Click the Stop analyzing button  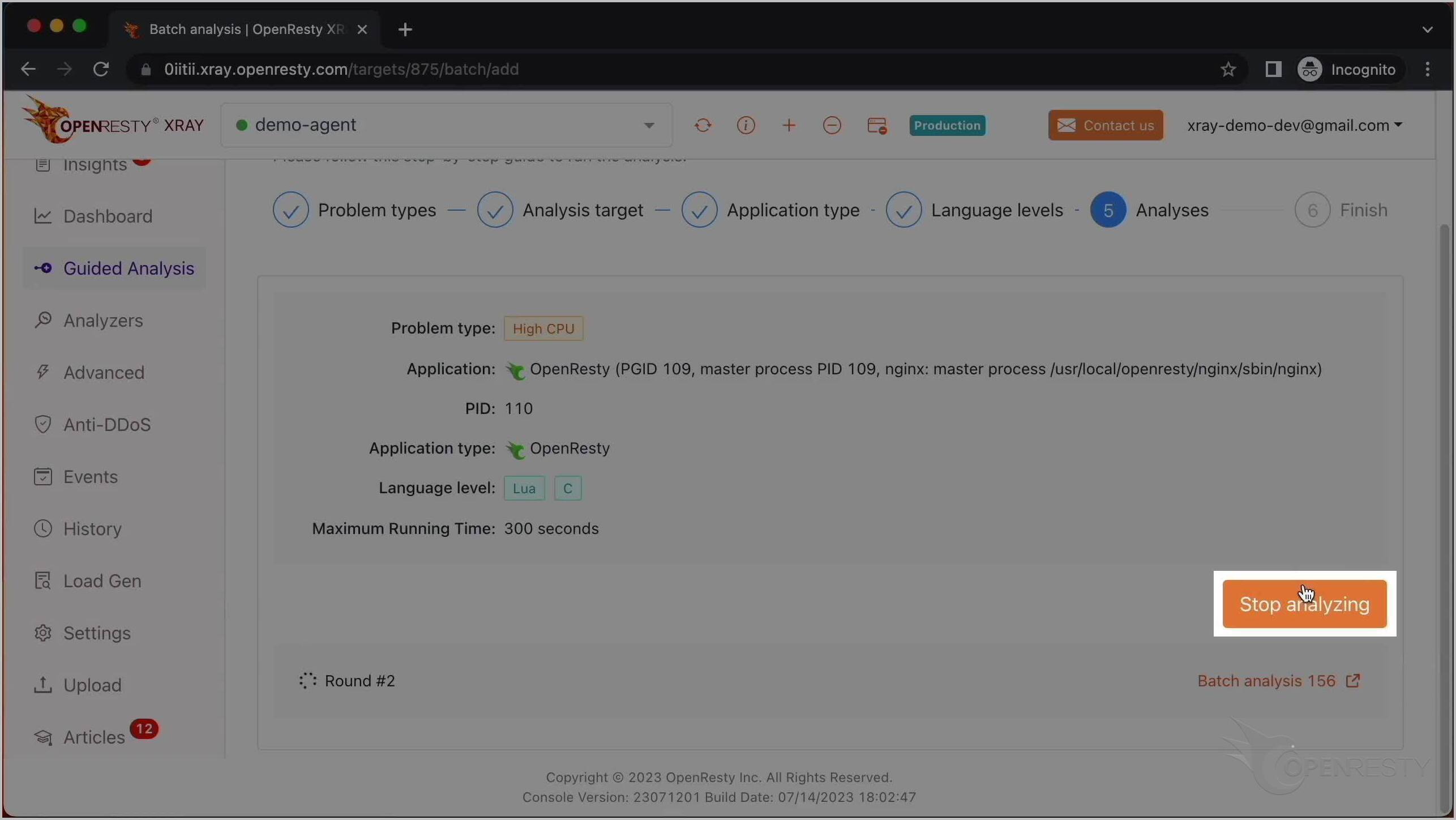click(x=1304, y=604)
